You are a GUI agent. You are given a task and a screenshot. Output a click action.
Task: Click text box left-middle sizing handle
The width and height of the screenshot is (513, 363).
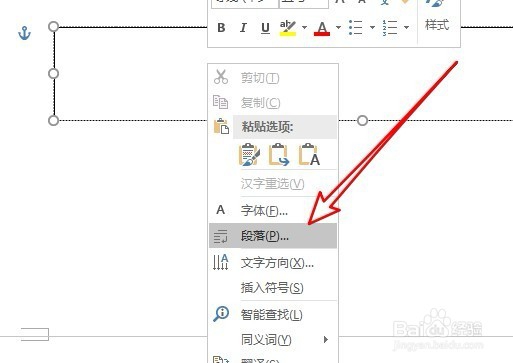[53, 73]
